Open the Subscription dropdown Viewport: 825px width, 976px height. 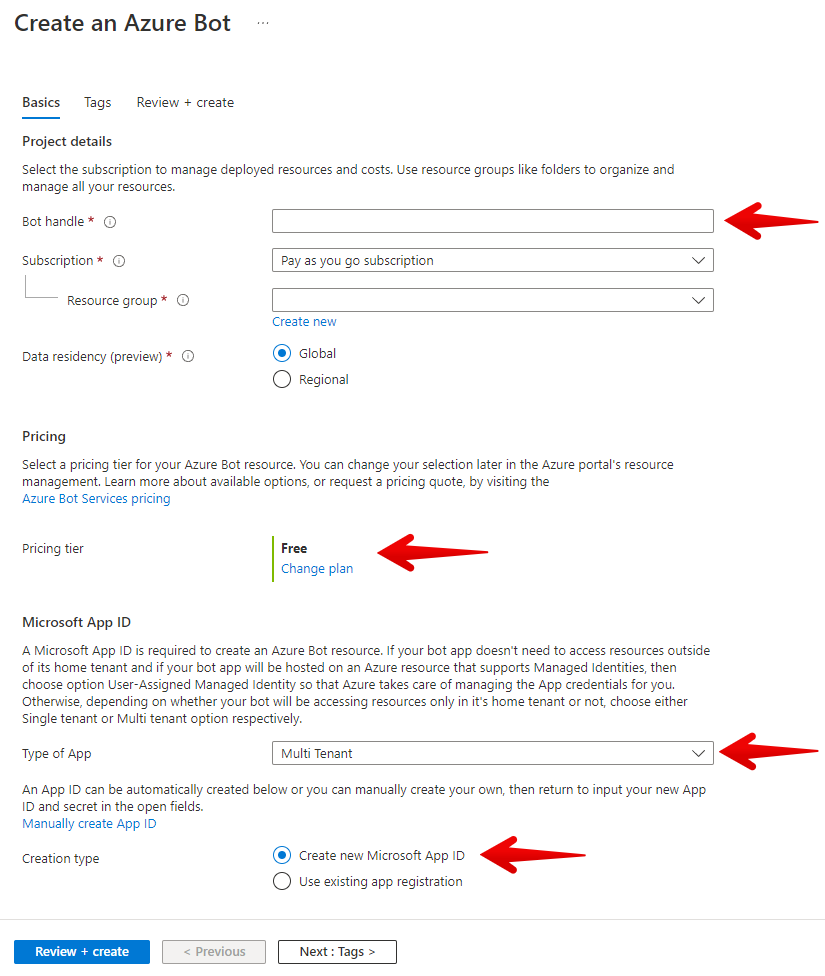[x=493, y=260]
